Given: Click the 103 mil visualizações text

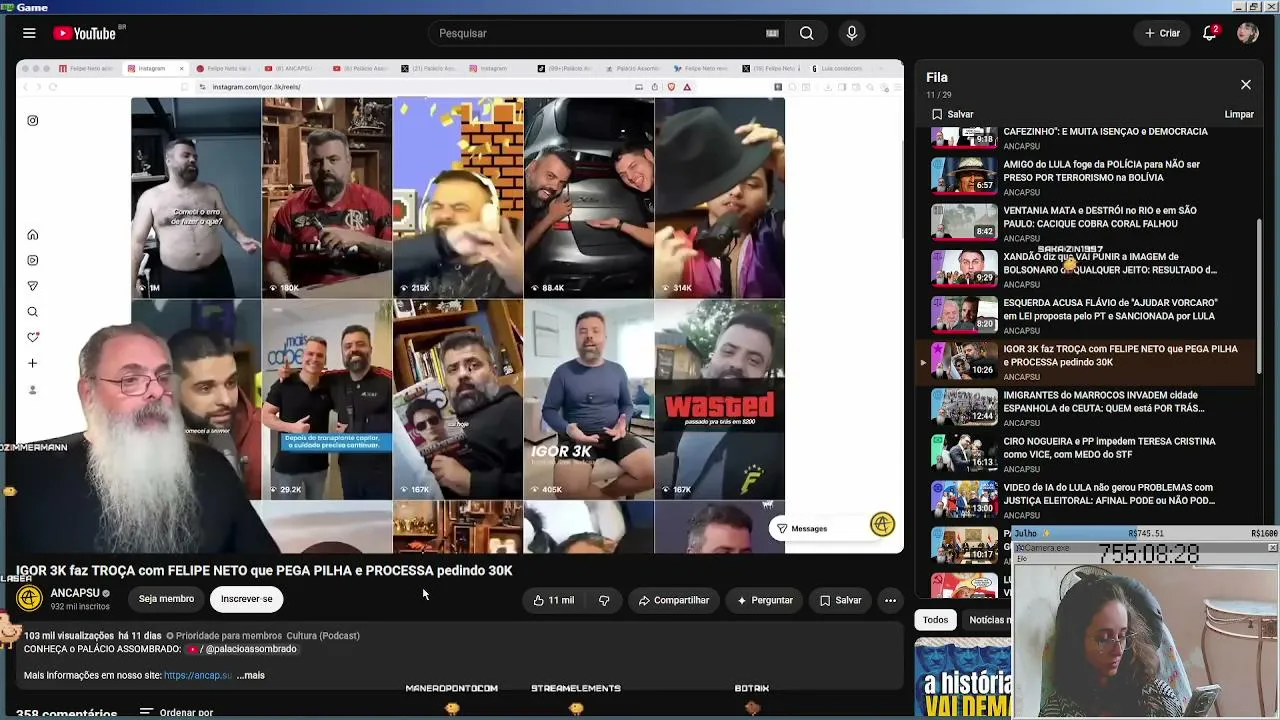Looking at the screenshot, I should click(x=69, y=636).
